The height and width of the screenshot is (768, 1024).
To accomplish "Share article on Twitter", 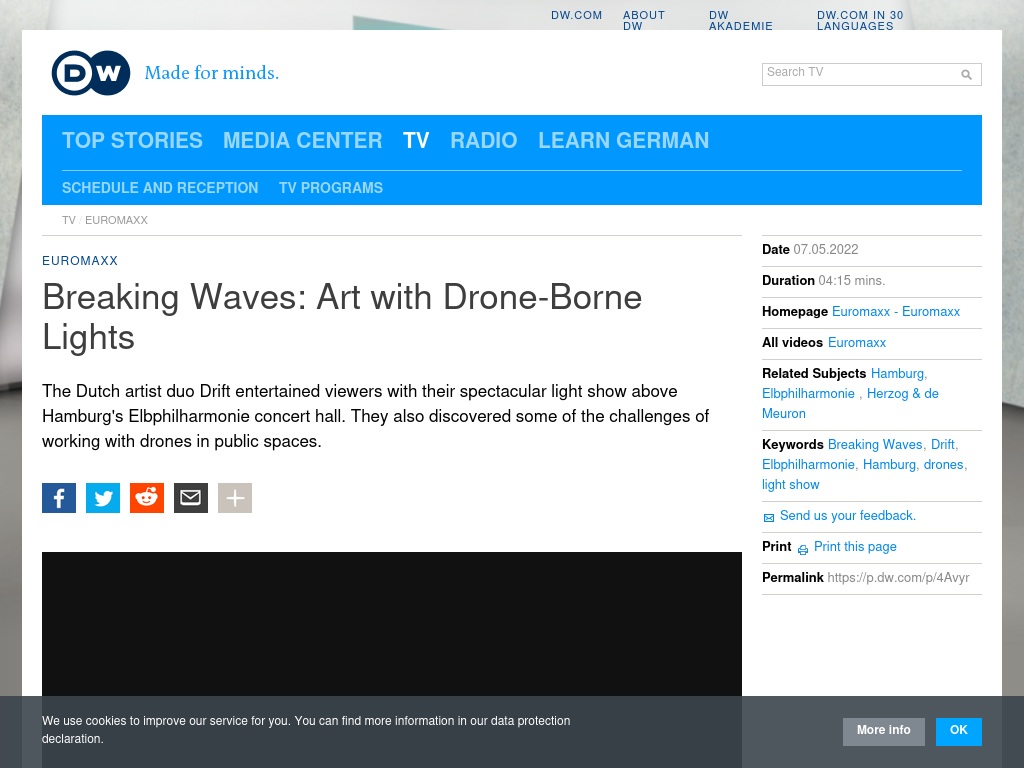I will click(x=103, y=498).
